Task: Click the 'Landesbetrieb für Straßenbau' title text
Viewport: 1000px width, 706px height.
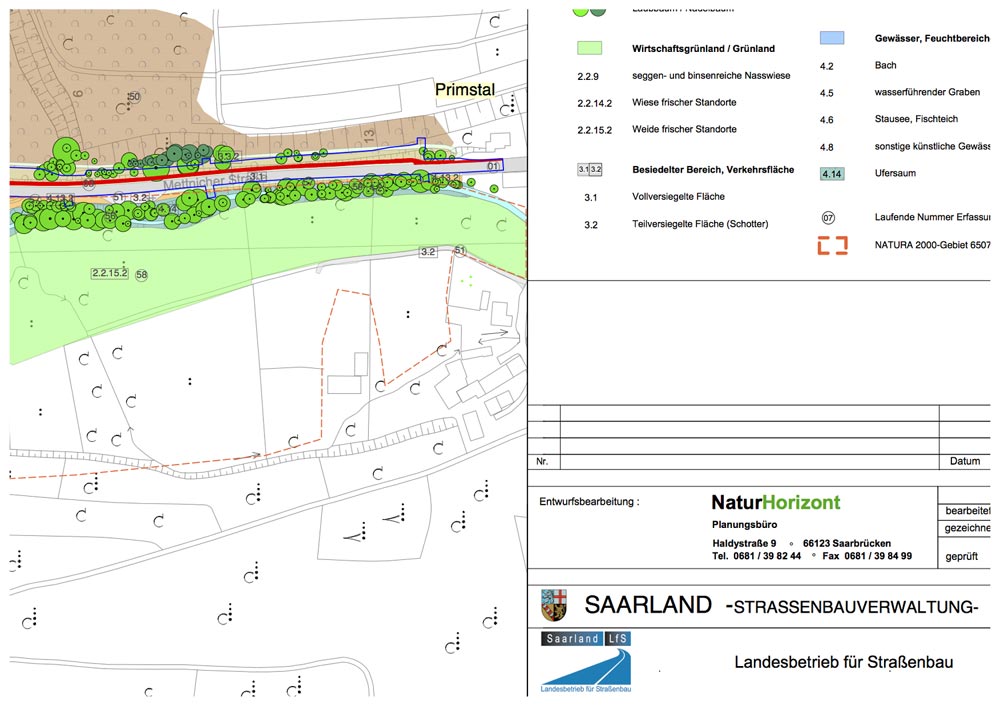Action: tap(844, 662)
